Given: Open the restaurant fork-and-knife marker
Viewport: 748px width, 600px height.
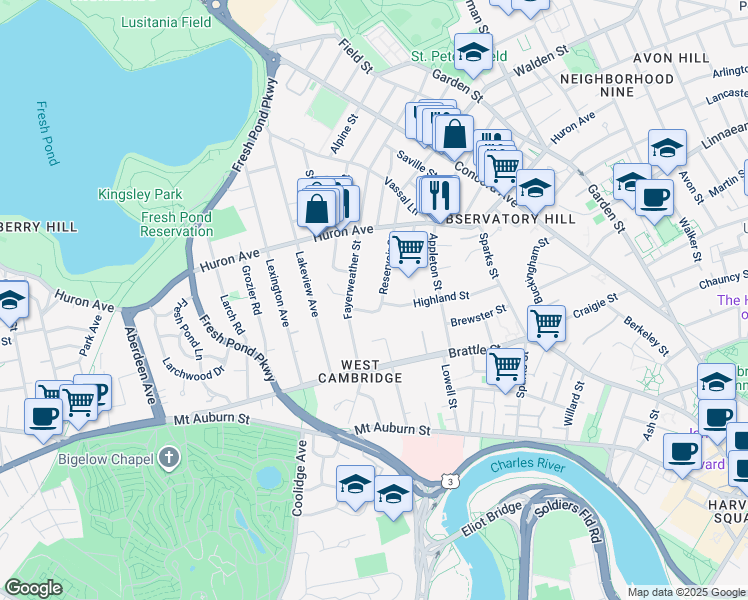Looking at the screenshot, I should [x=438, y=193].
